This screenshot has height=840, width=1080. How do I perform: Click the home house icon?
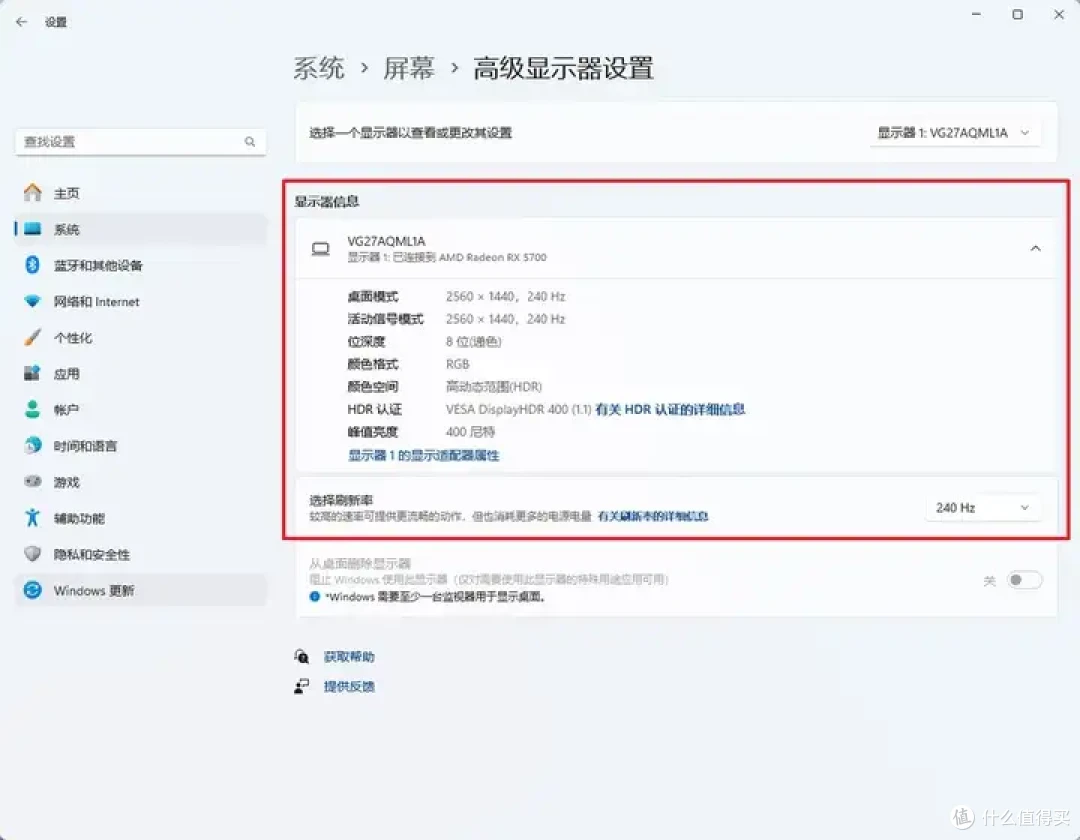pyautogui.click(x=32, y=193)
